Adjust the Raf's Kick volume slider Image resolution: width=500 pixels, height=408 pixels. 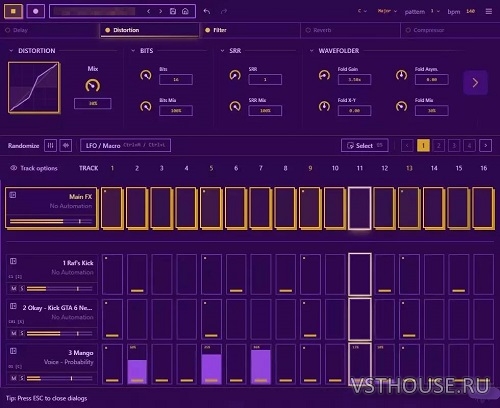coord(60,289)
